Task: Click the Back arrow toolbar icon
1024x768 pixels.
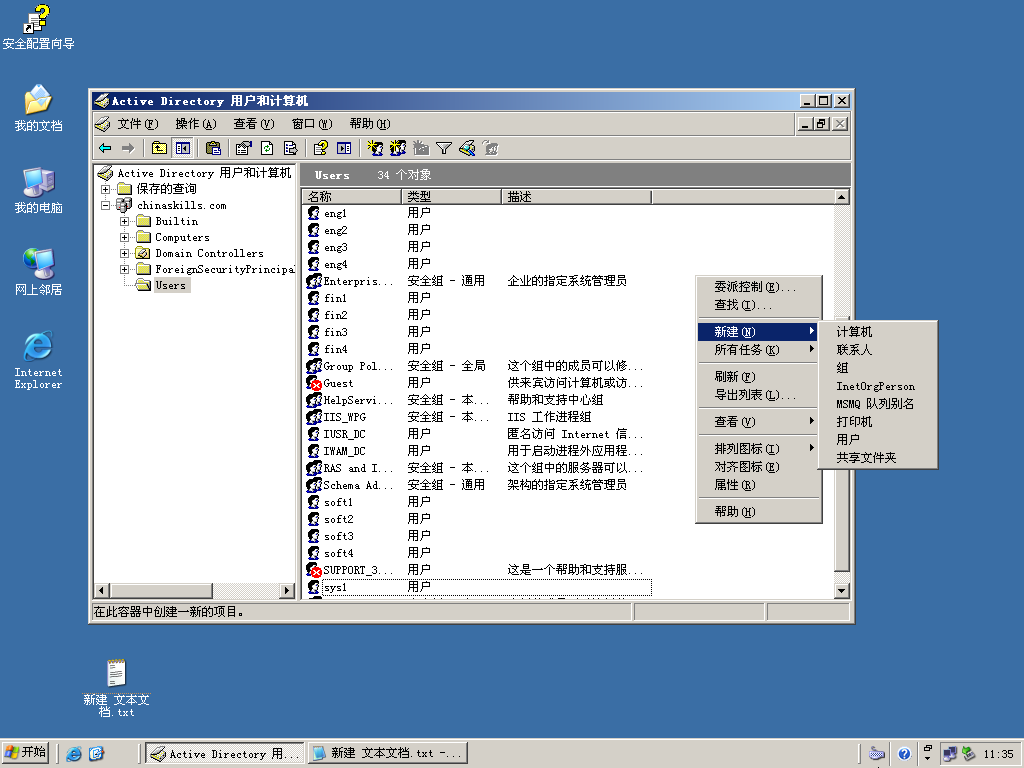Action: pyautogui.click(x=105, y=148)
